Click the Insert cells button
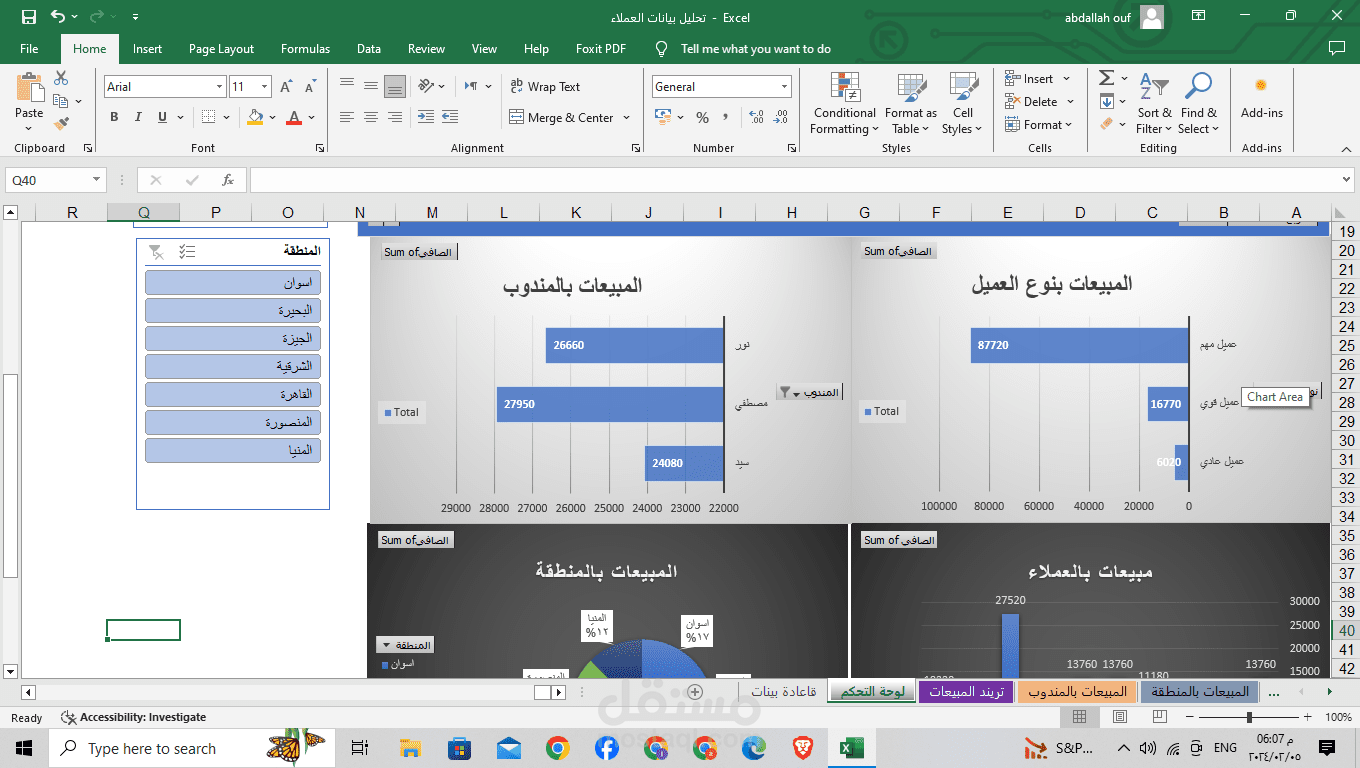 point(1030,79)
